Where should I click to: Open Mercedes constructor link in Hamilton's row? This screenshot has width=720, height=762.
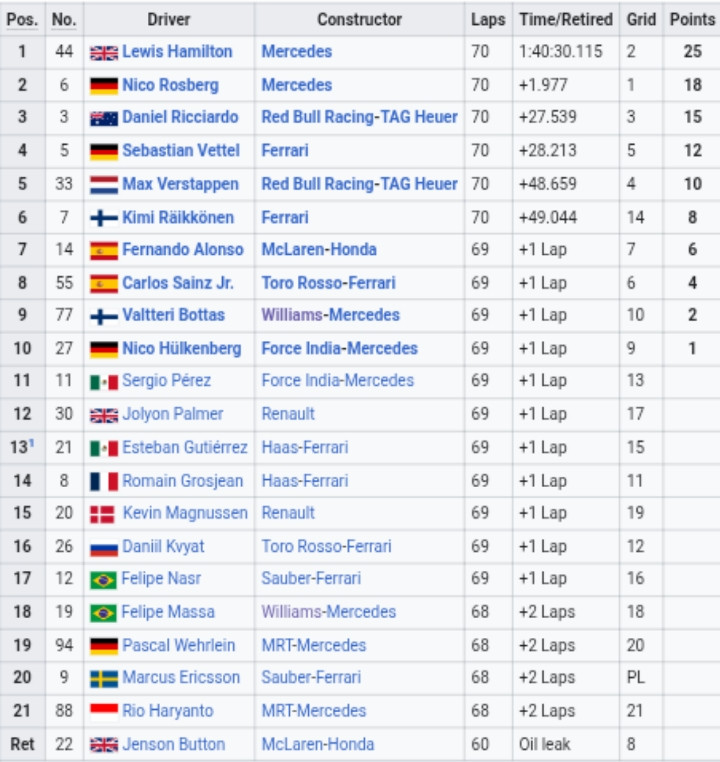pos(297,52)
